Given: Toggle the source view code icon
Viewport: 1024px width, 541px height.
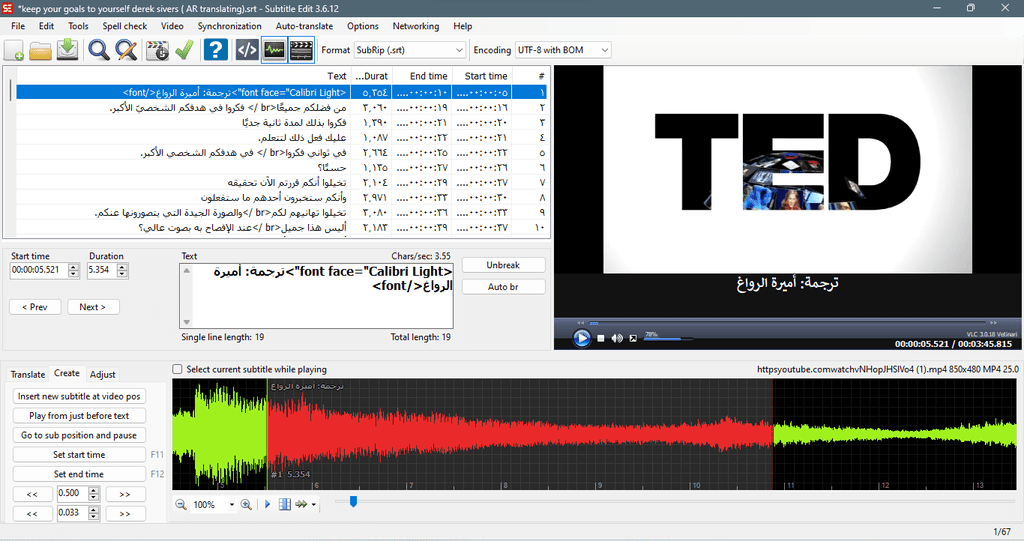Looking at the screenshot, I should (247, 50).
